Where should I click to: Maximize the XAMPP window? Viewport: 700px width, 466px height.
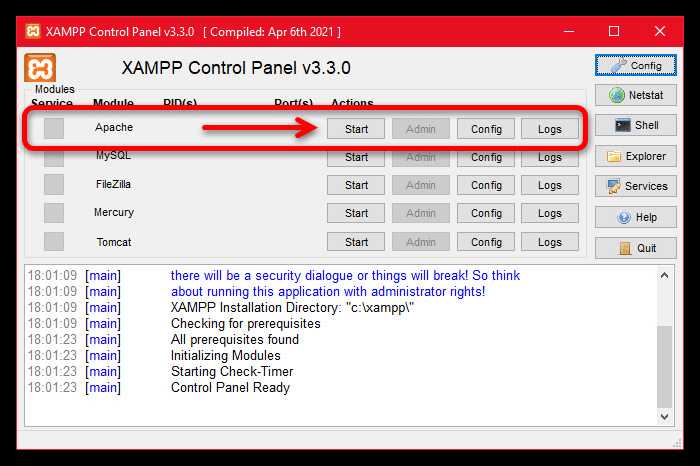click(614, 31)
